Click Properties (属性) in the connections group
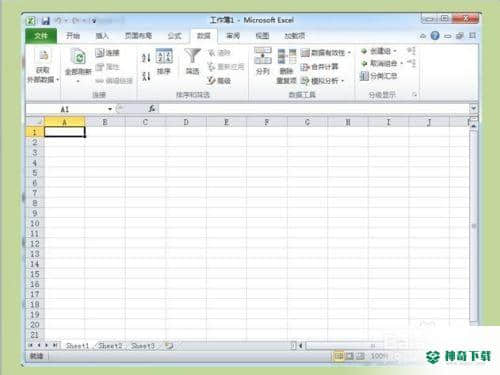This screenshot has width=500, height=375. pyautogui.click(x=107, y=67)
